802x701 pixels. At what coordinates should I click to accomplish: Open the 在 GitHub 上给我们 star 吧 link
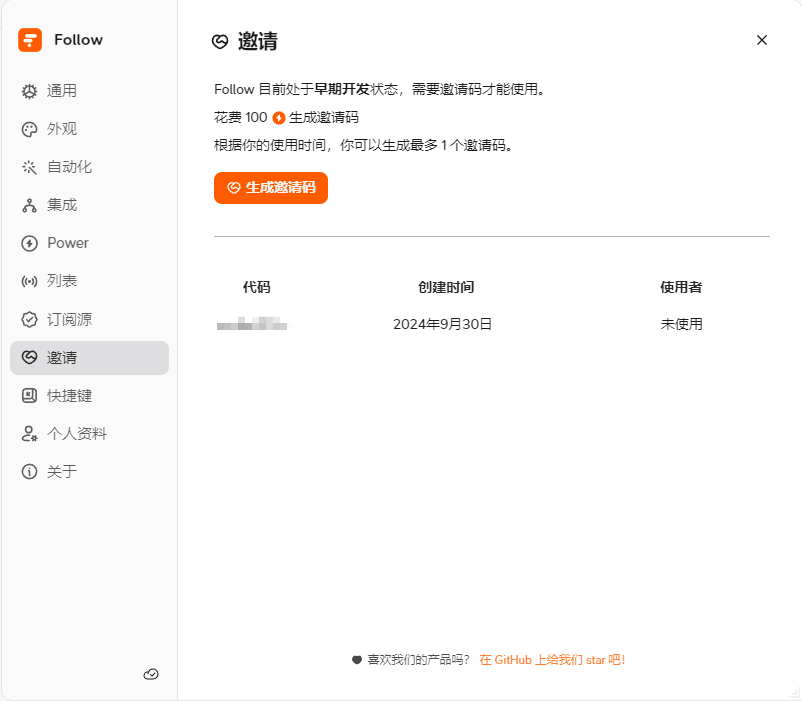point(552,660)
